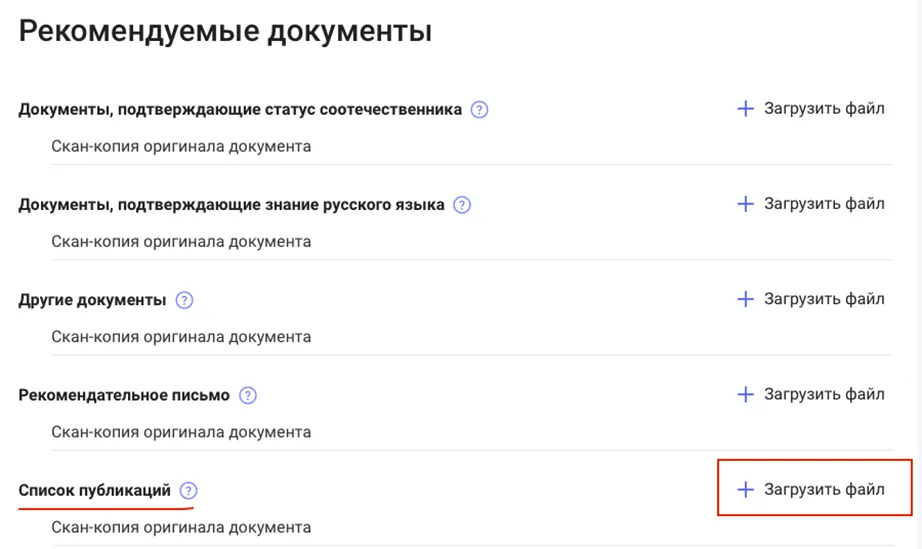Open help tooltip for compatriot status documents
Screen dimensions: 922x549
pos(479,110)
